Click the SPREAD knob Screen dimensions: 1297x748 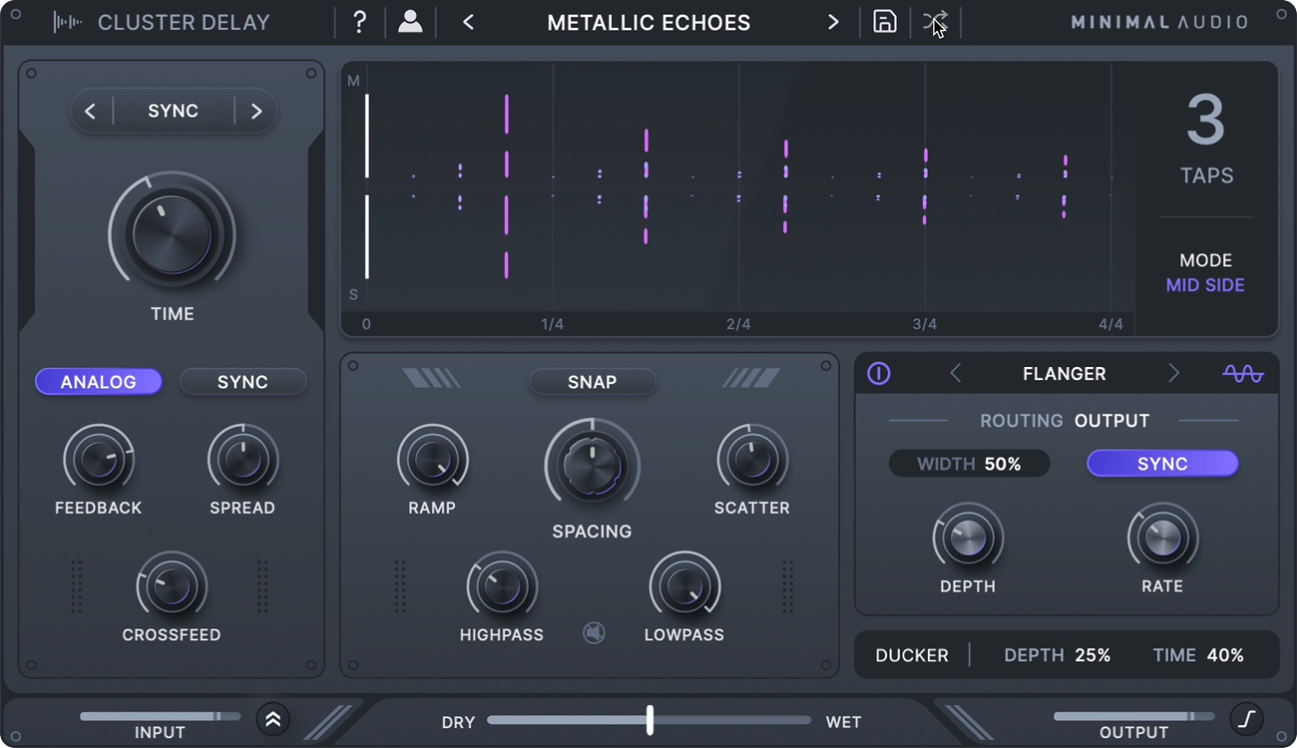[242, 459]
